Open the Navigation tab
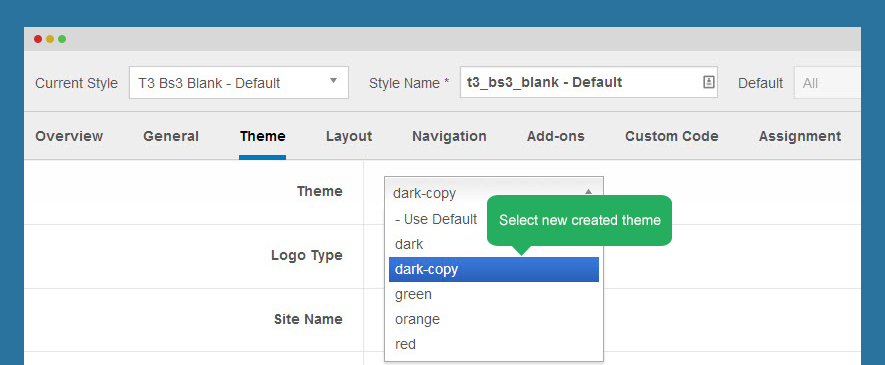The image size is (885, 365). [x=449, y=137]
